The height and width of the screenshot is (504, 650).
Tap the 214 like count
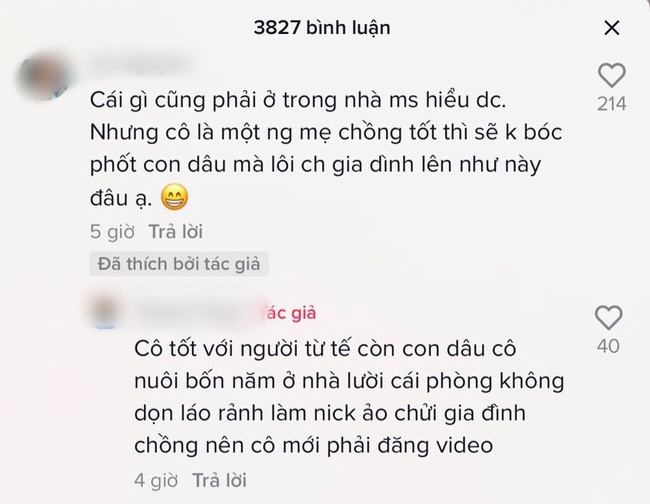[x=612, y=104]
